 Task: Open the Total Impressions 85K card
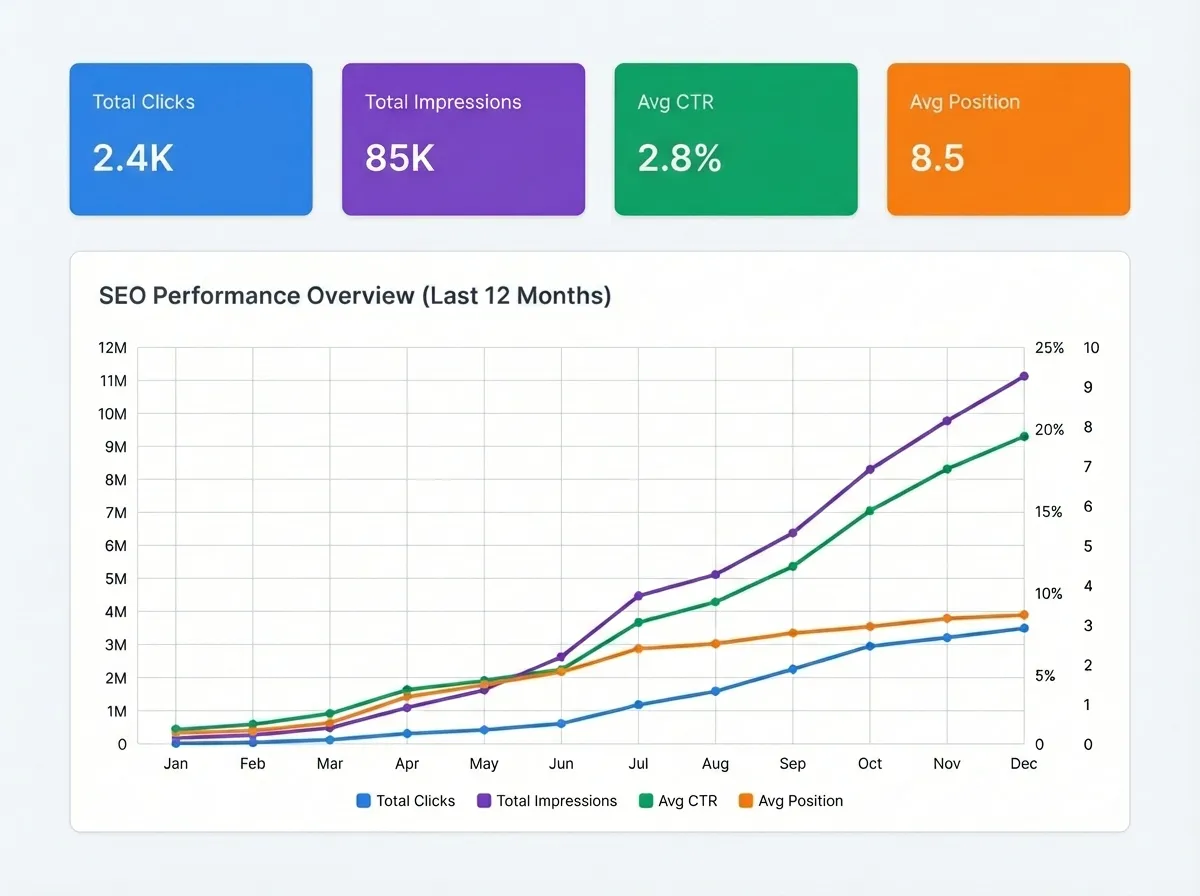(x=463, y=139)
